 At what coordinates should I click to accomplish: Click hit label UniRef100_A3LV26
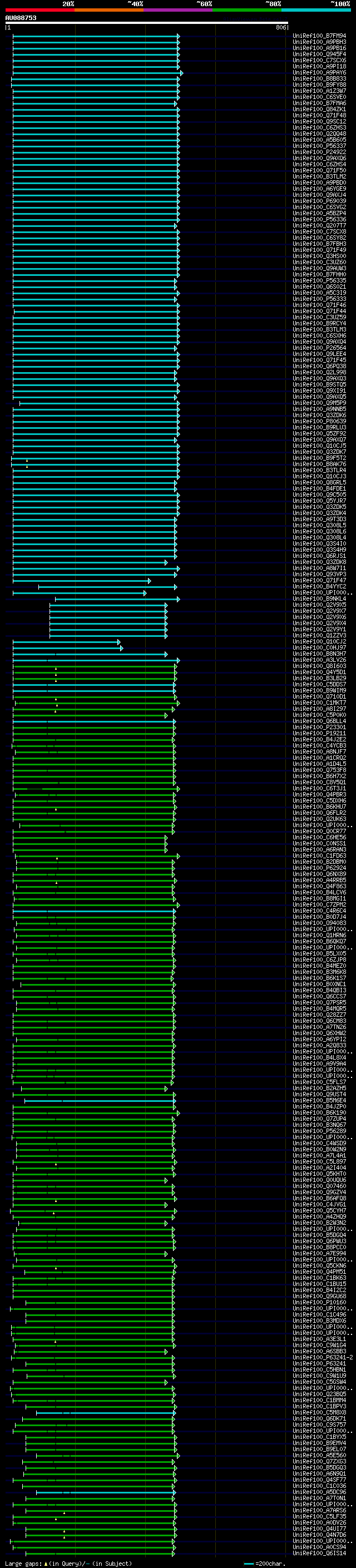point(319,660)
